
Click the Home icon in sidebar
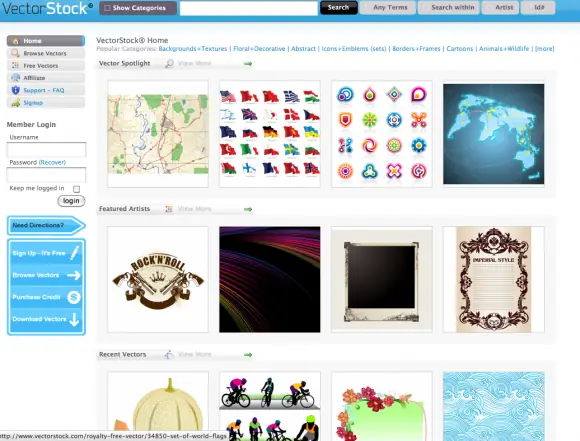click(16, 41)
